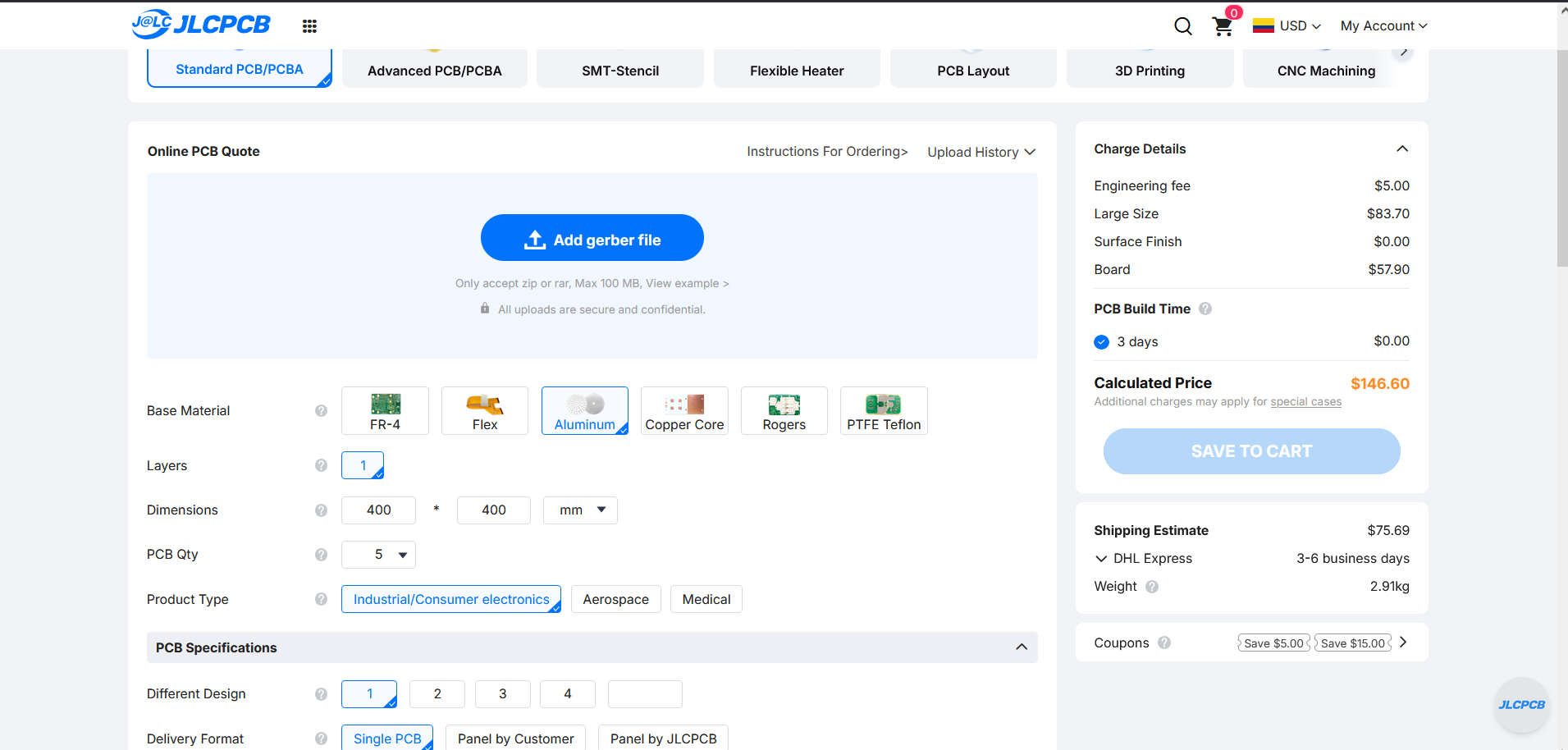Screen dimensions: 1568x750
Task: Open the apps grid menu icon
Action: pyautogui.click(x=309, y=26)
